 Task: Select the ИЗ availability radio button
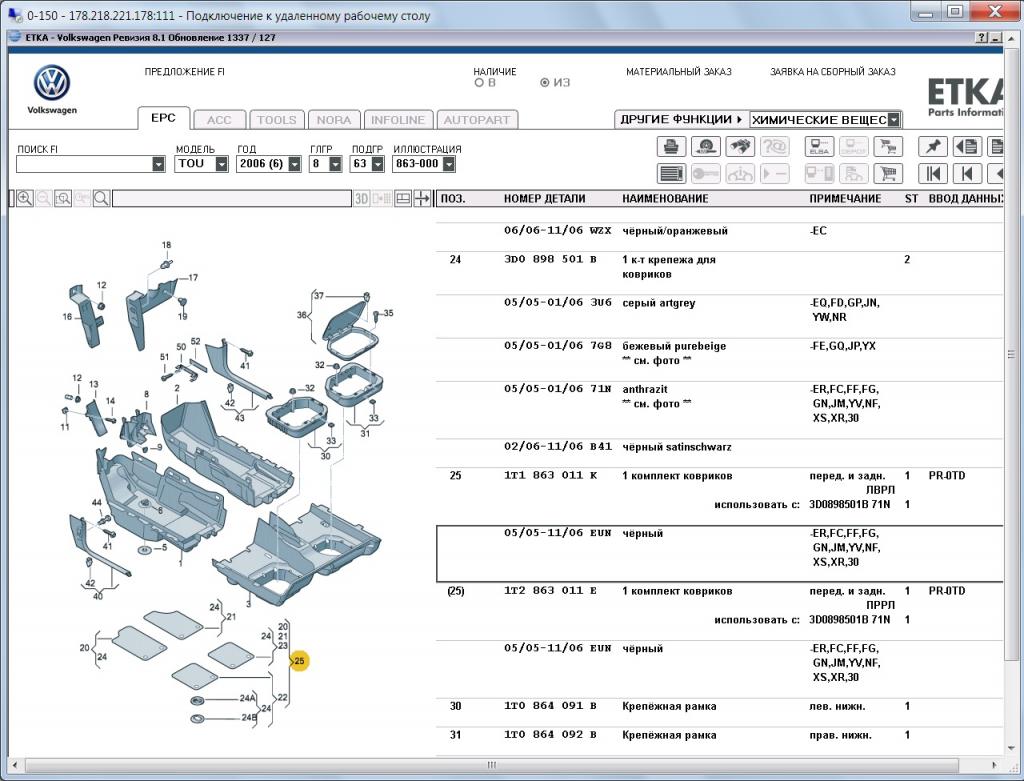tap(545, 83)
